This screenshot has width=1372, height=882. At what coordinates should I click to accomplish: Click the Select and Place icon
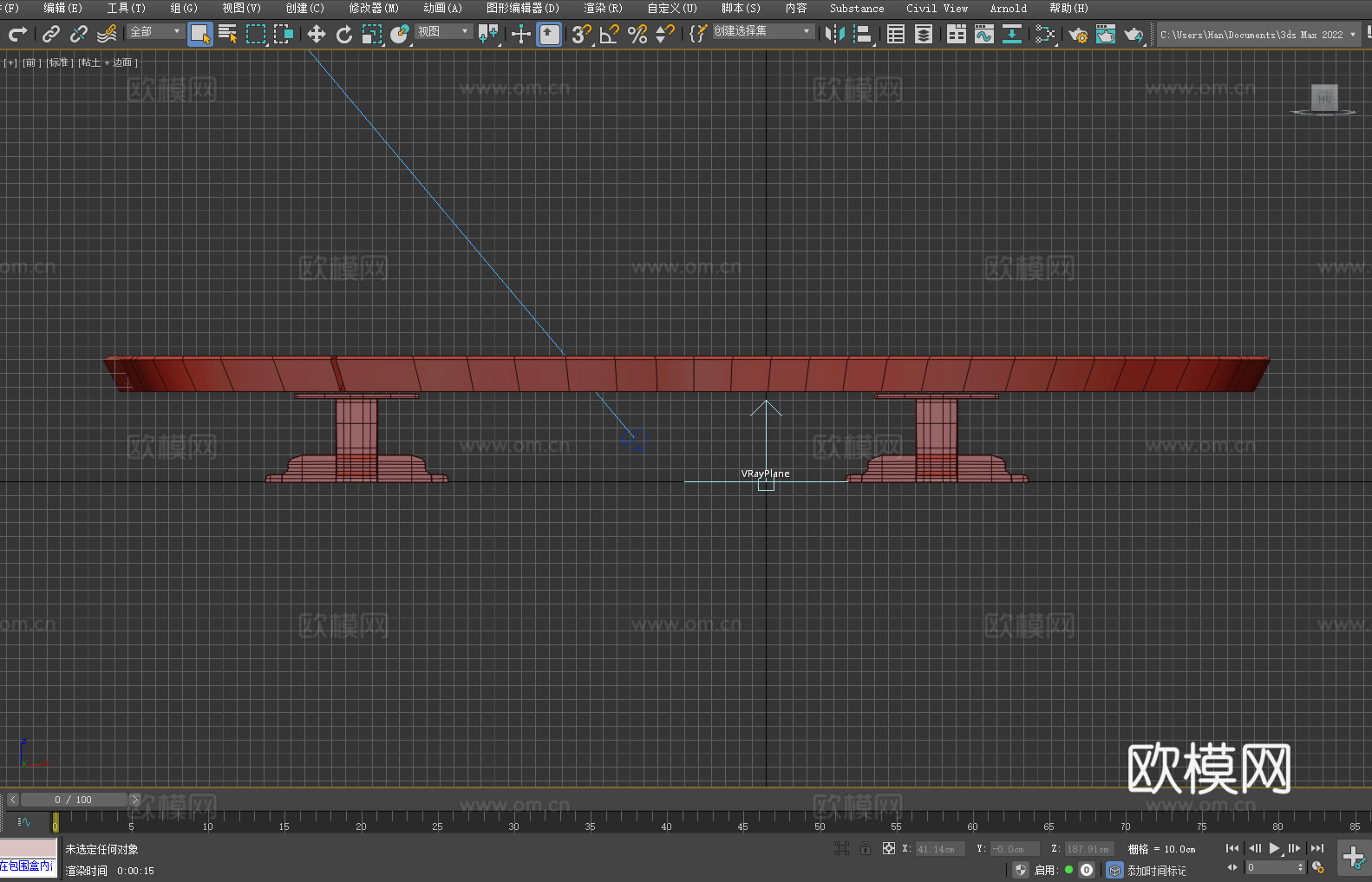400,34
